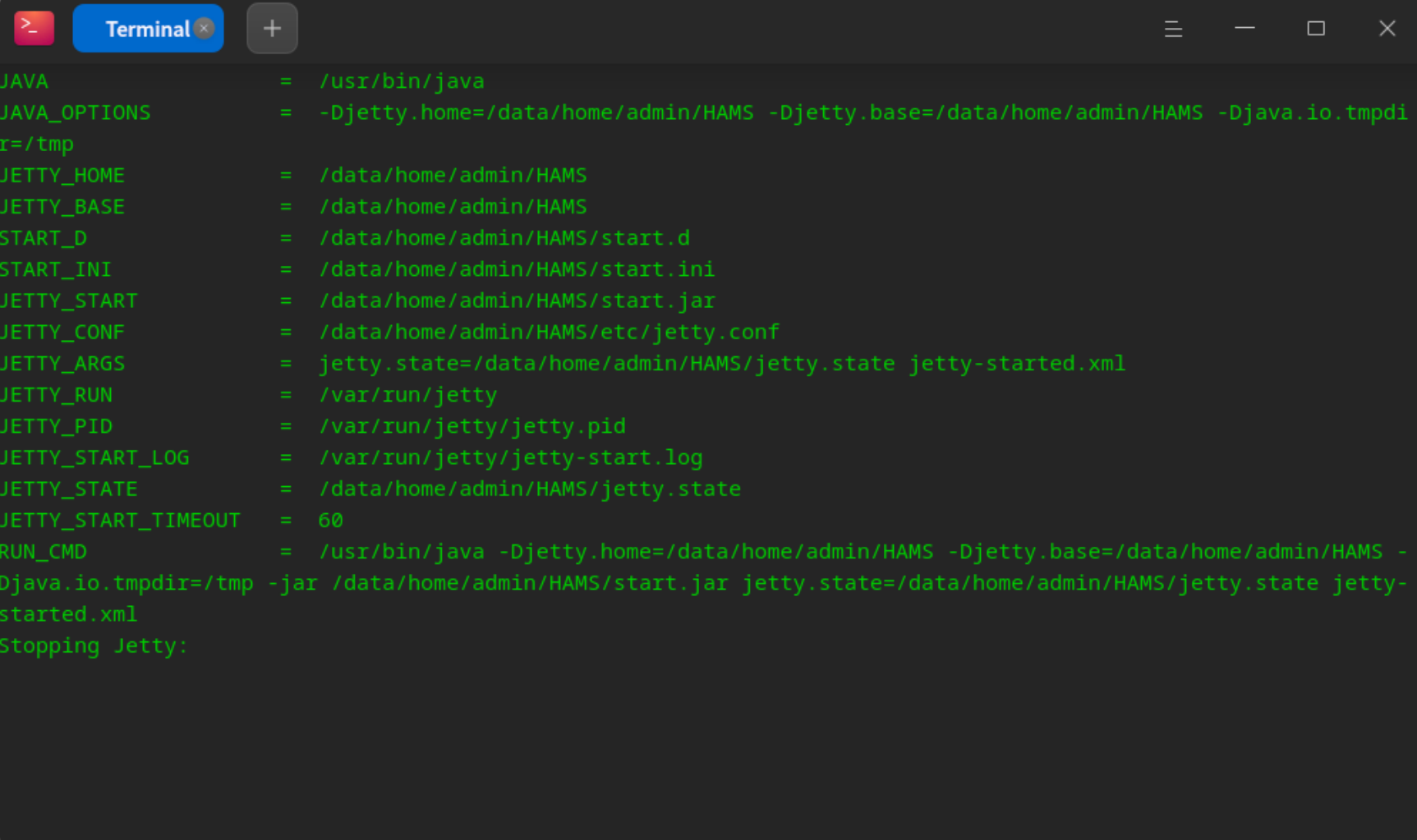The width and height of the screenshot is (1417, 840).
Task: Close the Terminal tab
Action: (205, 29)
